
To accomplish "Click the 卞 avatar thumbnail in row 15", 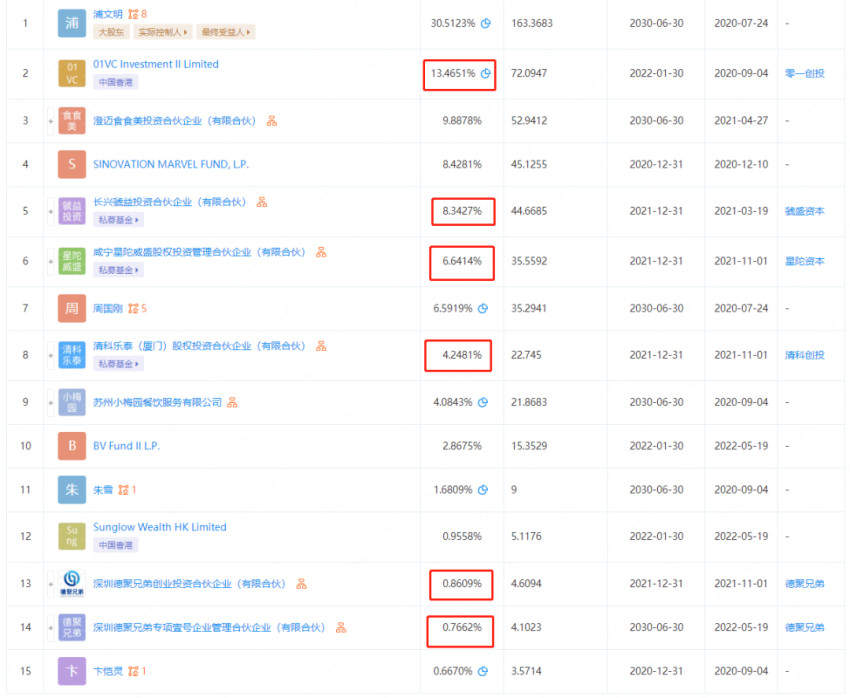I will pos(72,671).
